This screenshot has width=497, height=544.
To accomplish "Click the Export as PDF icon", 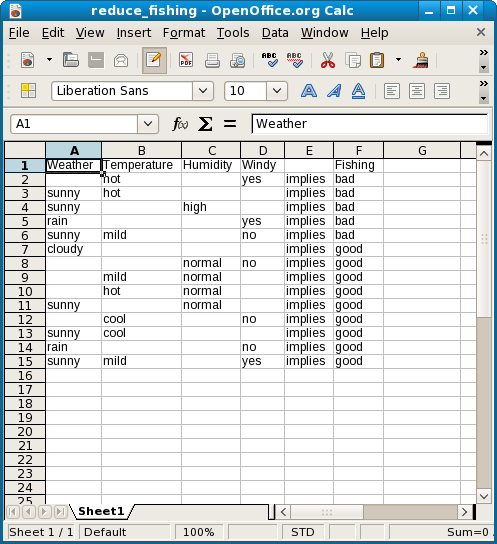I will tap(186, 60).
